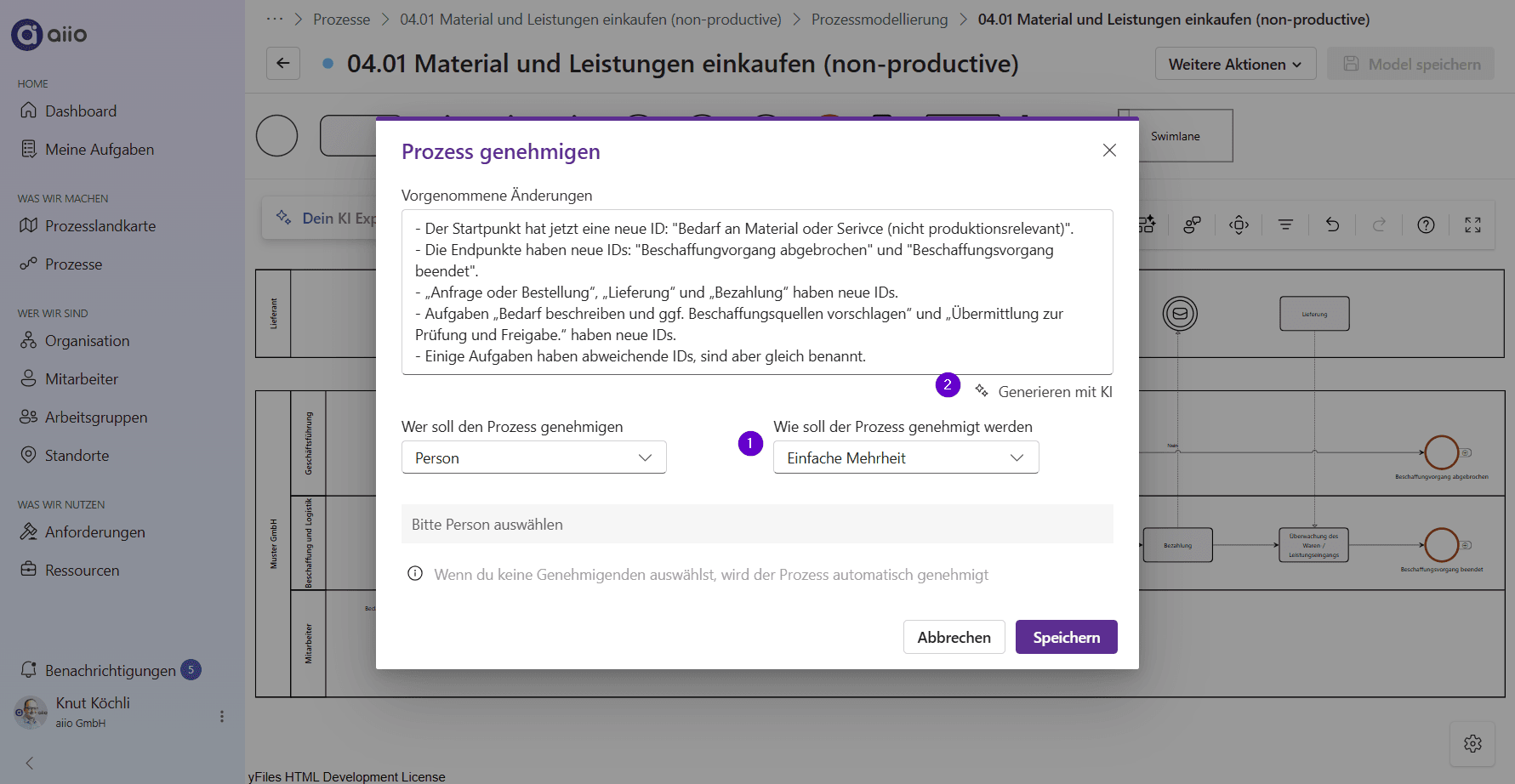Image resolution: width=1515 pixels, height=784 pixels.
Task: Click the filter lines icon in the diagram toolbar
Action: pyautogui.click(x=1286, y=224)
